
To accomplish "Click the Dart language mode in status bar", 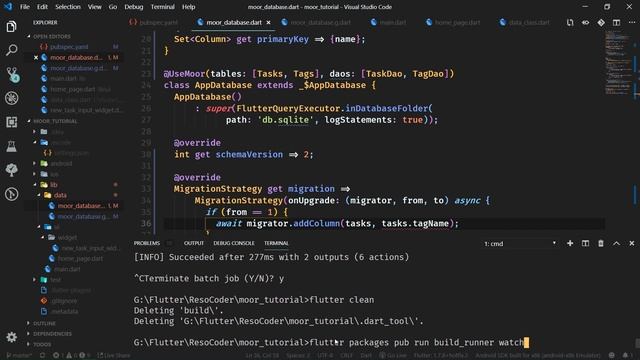I will click(x=366, y=355).
